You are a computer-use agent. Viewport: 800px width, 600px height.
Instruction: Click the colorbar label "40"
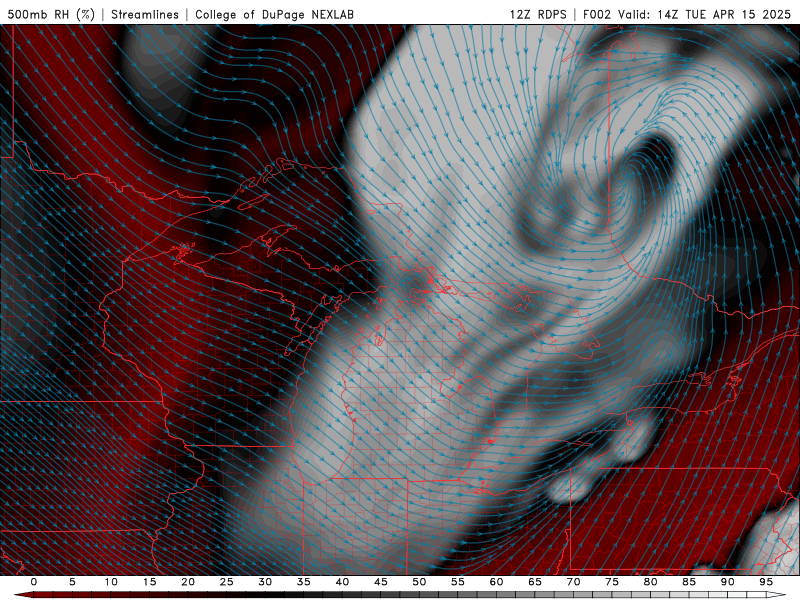342,582
